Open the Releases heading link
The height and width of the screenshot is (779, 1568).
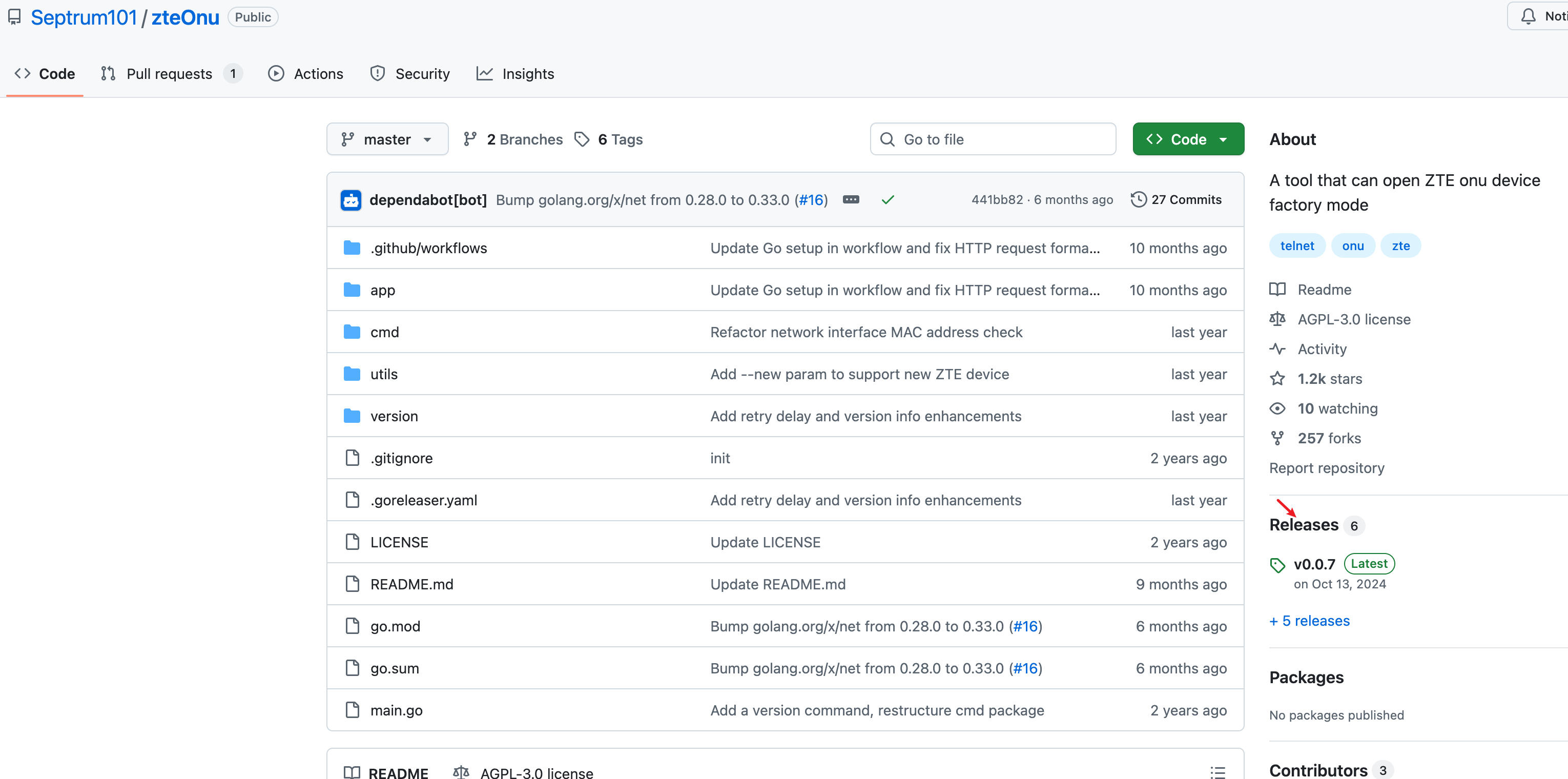tap(1303, 525)
